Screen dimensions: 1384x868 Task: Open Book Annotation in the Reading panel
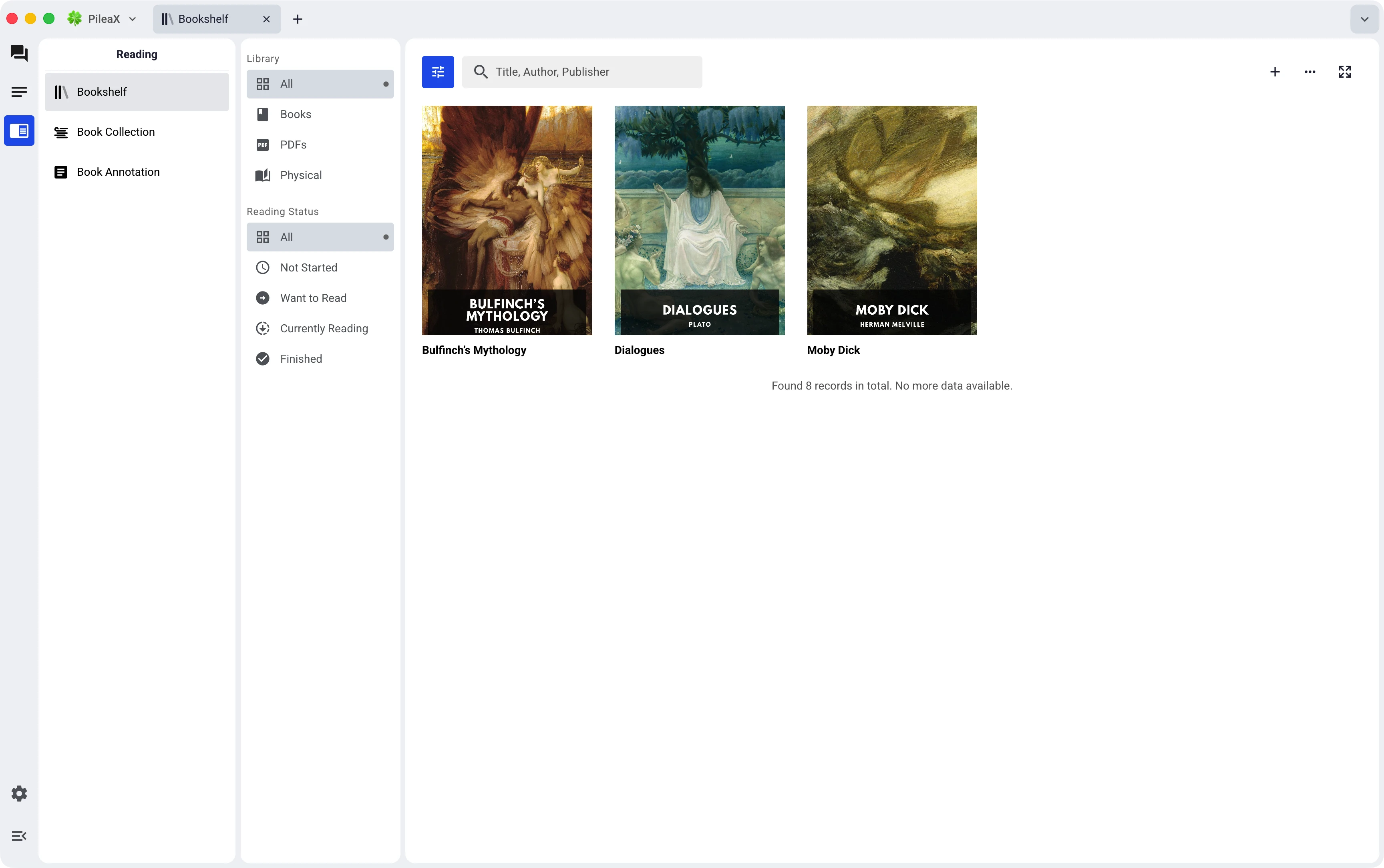(137, 172)
